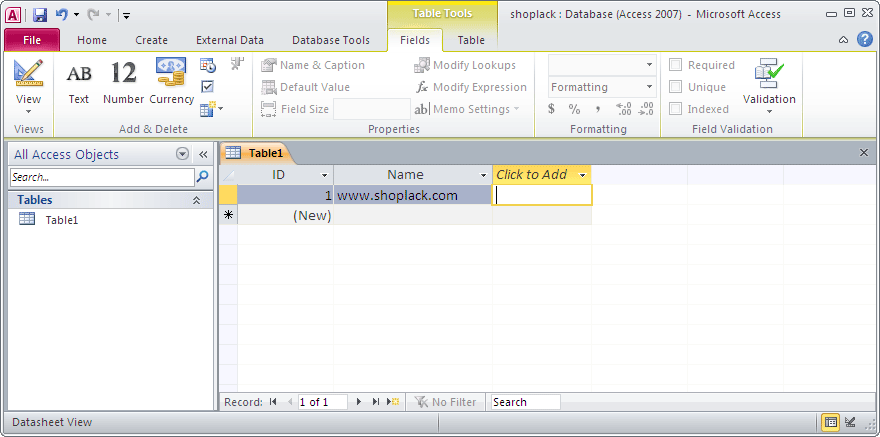The image size is (880, 437).
Task: Open the Validation dropdown button
Action: 769,86
